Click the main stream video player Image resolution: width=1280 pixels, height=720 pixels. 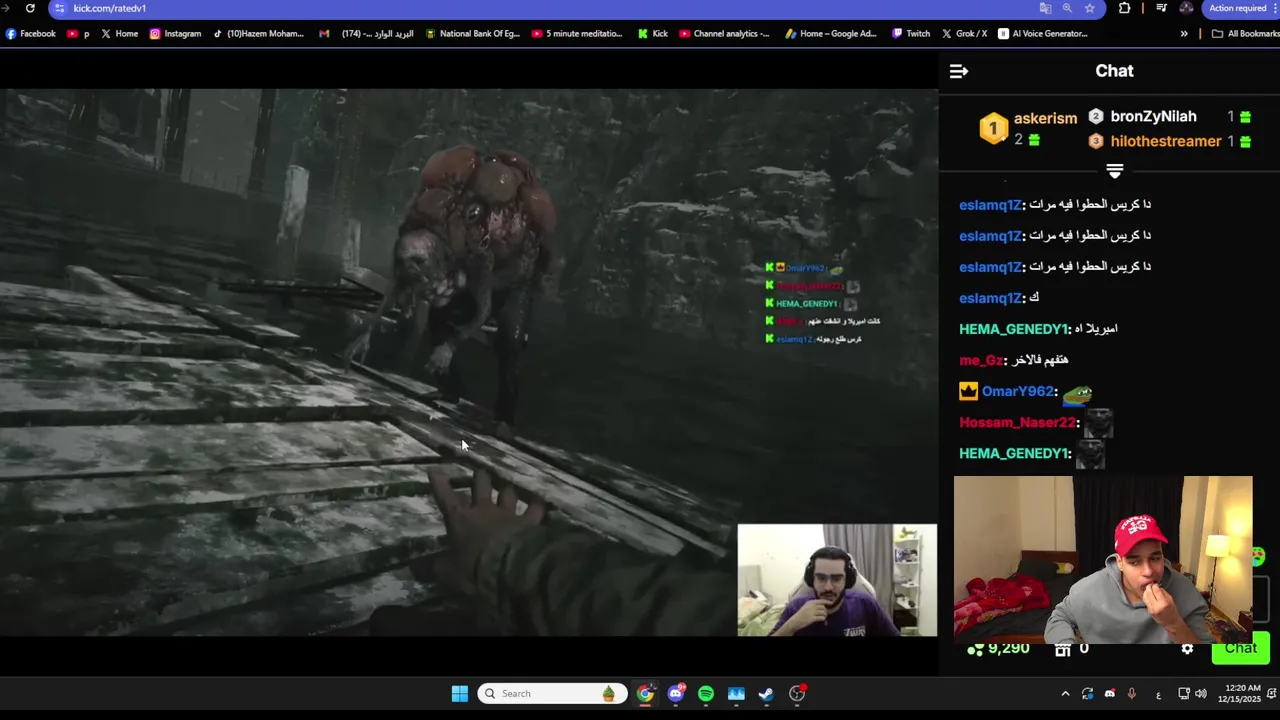[469, 362]
